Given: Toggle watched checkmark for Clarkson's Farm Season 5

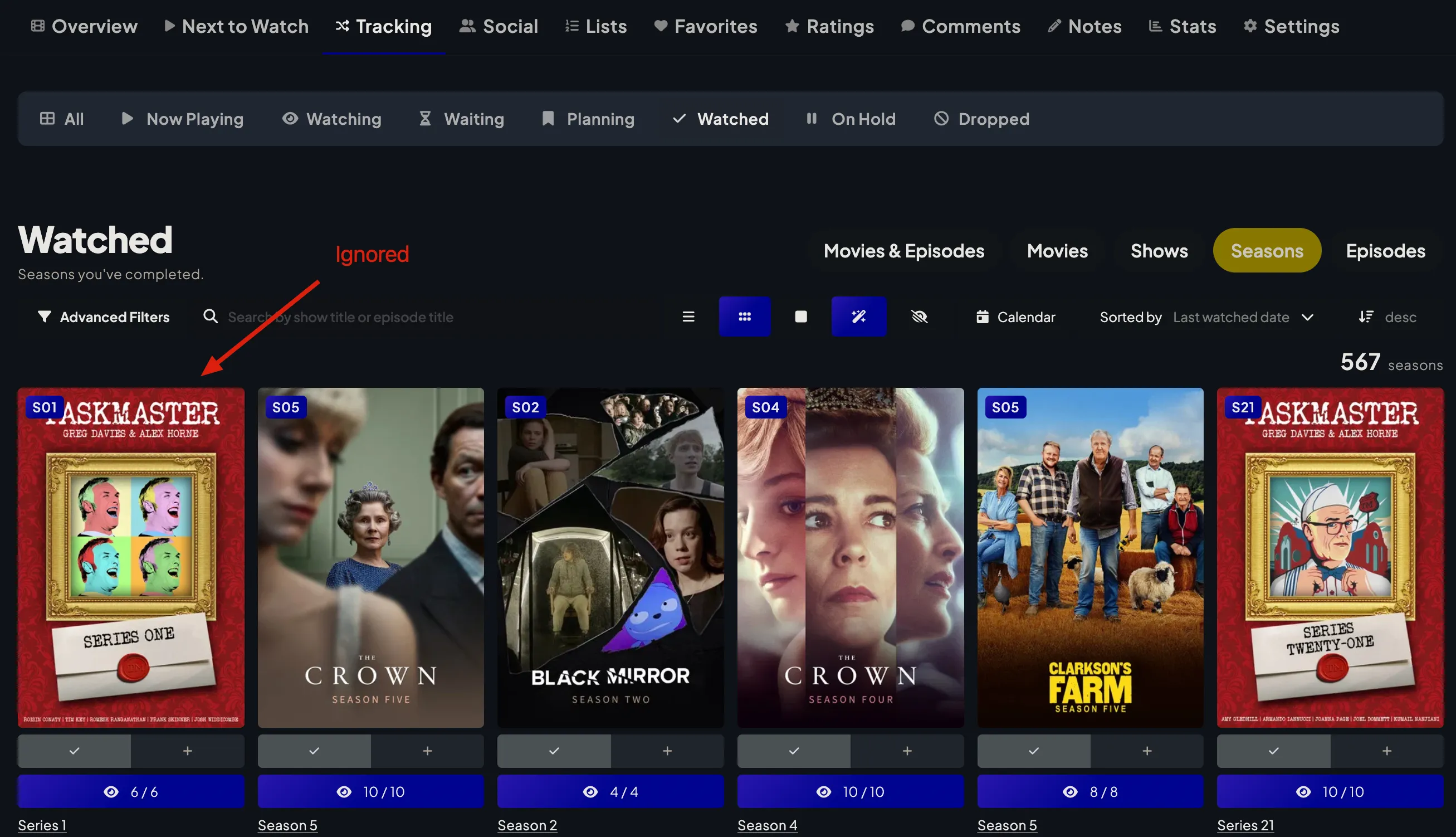Looking at the screenshot, I should click(1034, 751).
